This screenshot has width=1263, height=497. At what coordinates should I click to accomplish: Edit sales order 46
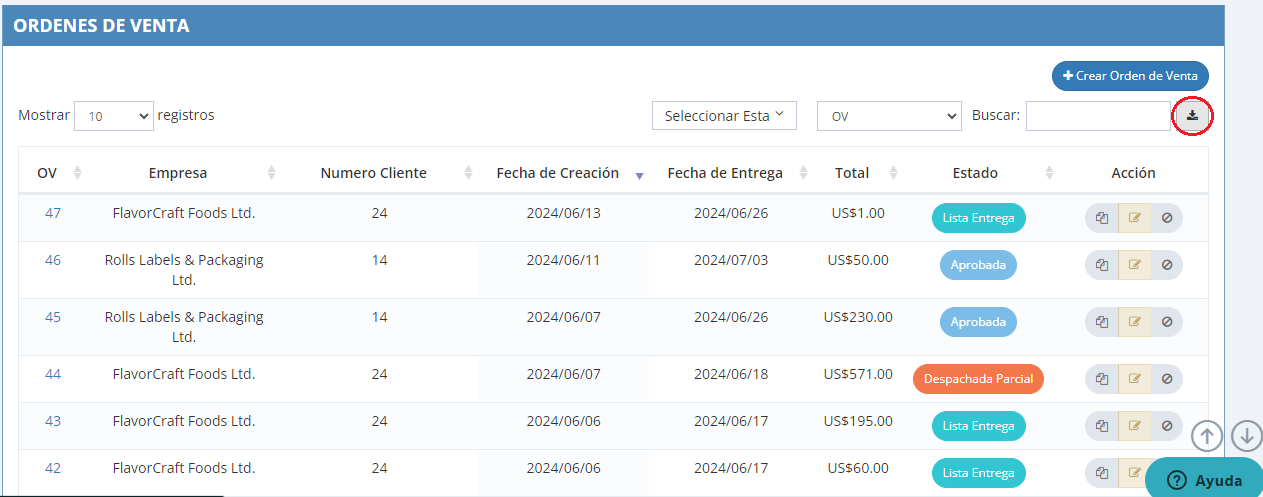[x=1134, y=265]
